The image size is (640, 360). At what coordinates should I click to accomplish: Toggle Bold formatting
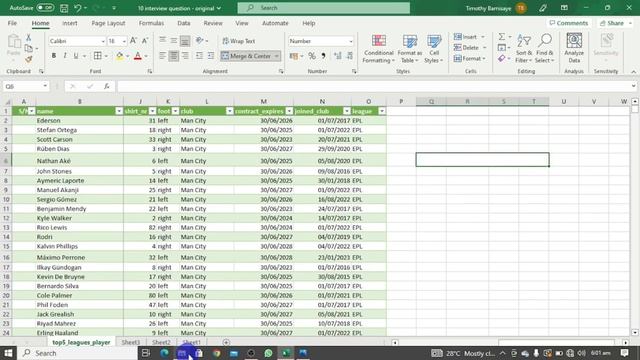tap(53, 56)
